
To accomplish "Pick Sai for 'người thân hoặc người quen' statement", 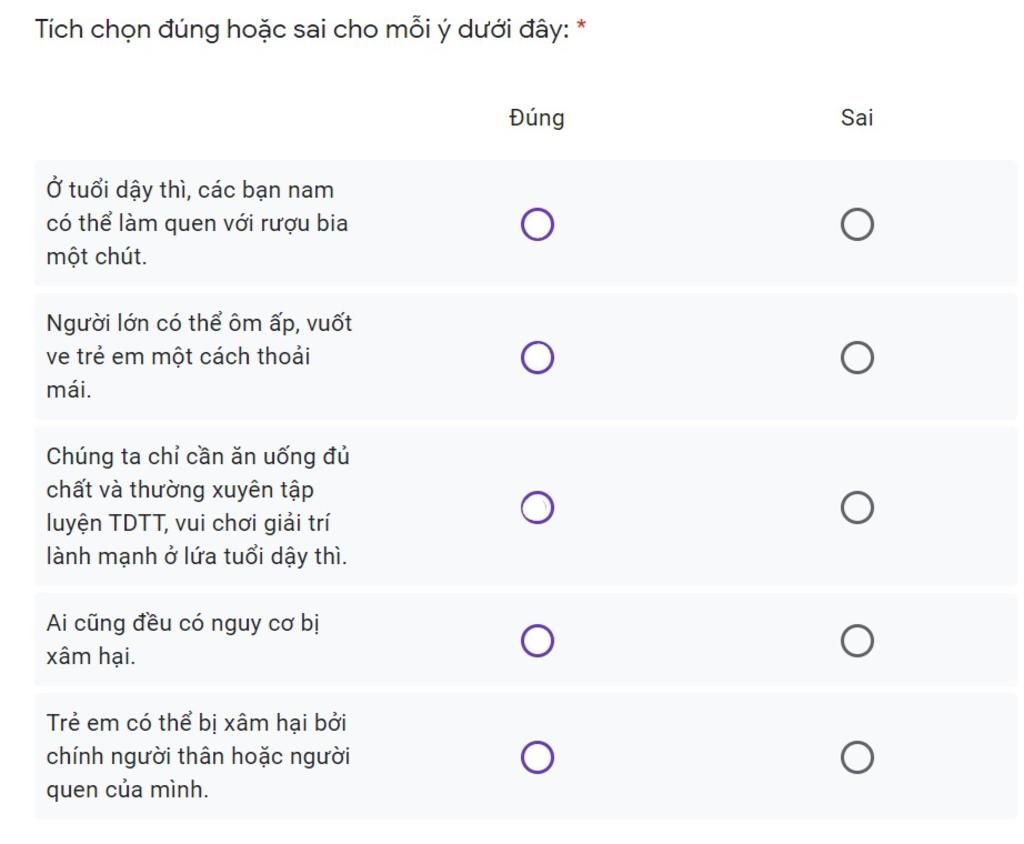I will coord(857,757).
